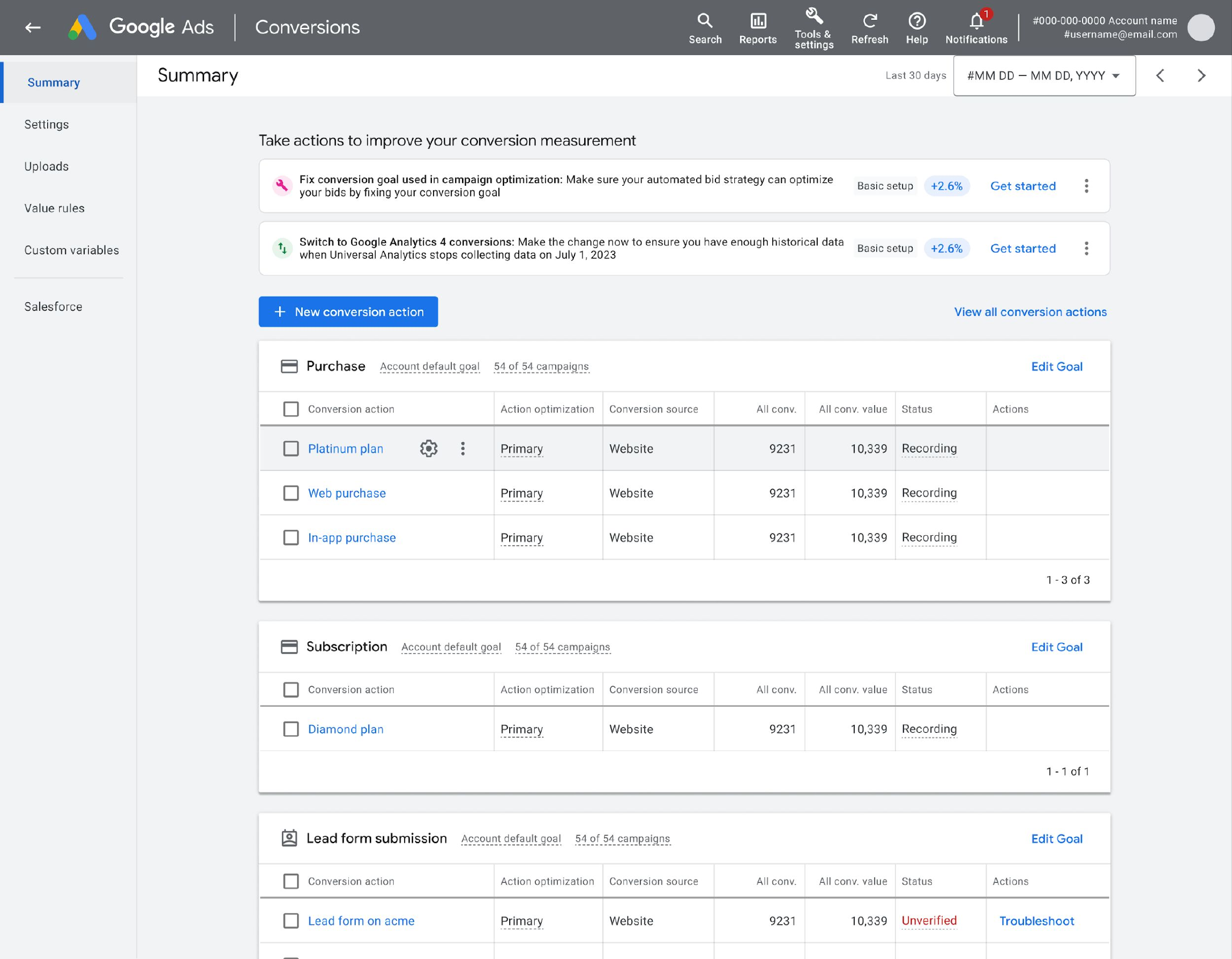Click Get started for Google Analytics 4 switch
Screen dimensions: 1232x959
click(1023, 248)
